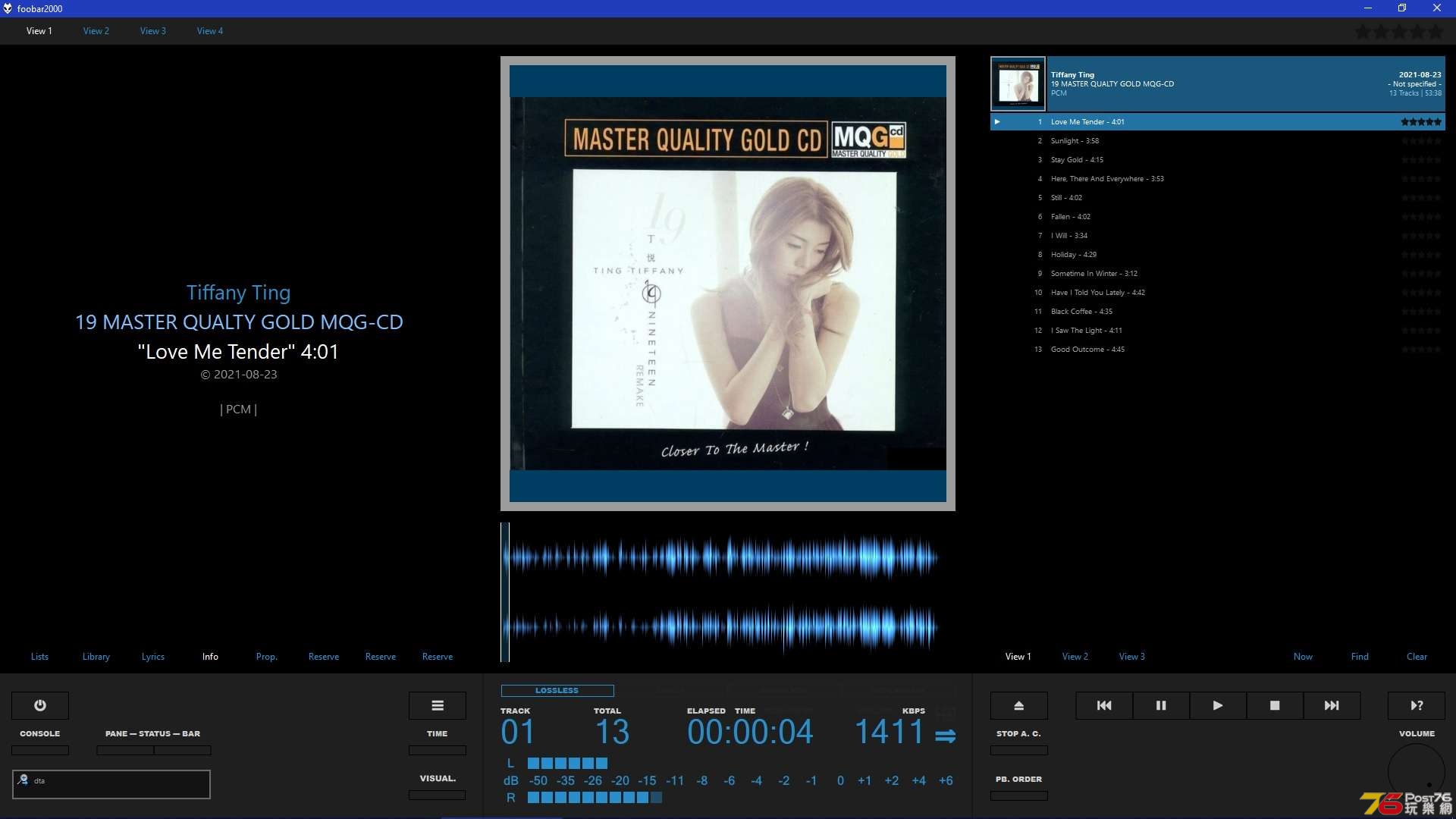Select playlist panel View 1
Screen dimensions: 1456x819
pos(1018,657)
